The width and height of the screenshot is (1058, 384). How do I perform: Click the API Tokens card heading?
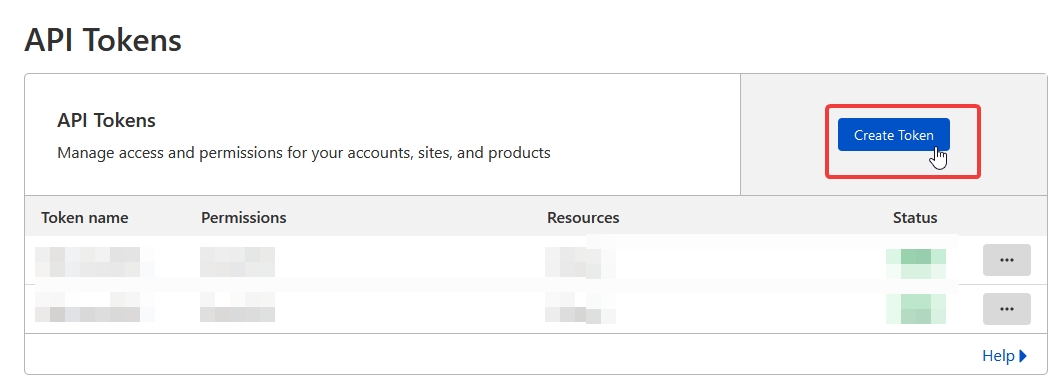pyautogui.click(x=107, y=121)
